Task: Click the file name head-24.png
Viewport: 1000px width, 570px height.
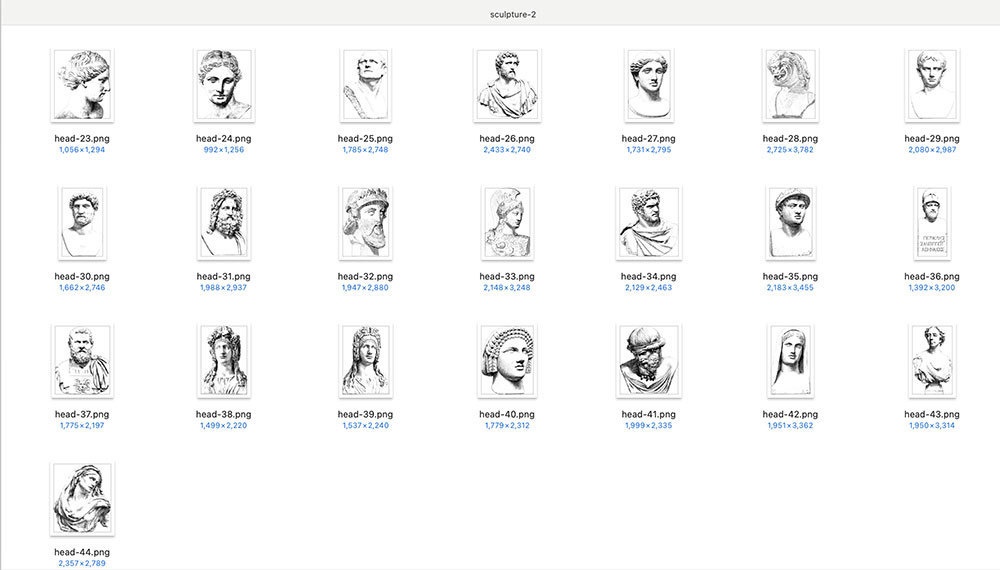Action: point(224,138)
